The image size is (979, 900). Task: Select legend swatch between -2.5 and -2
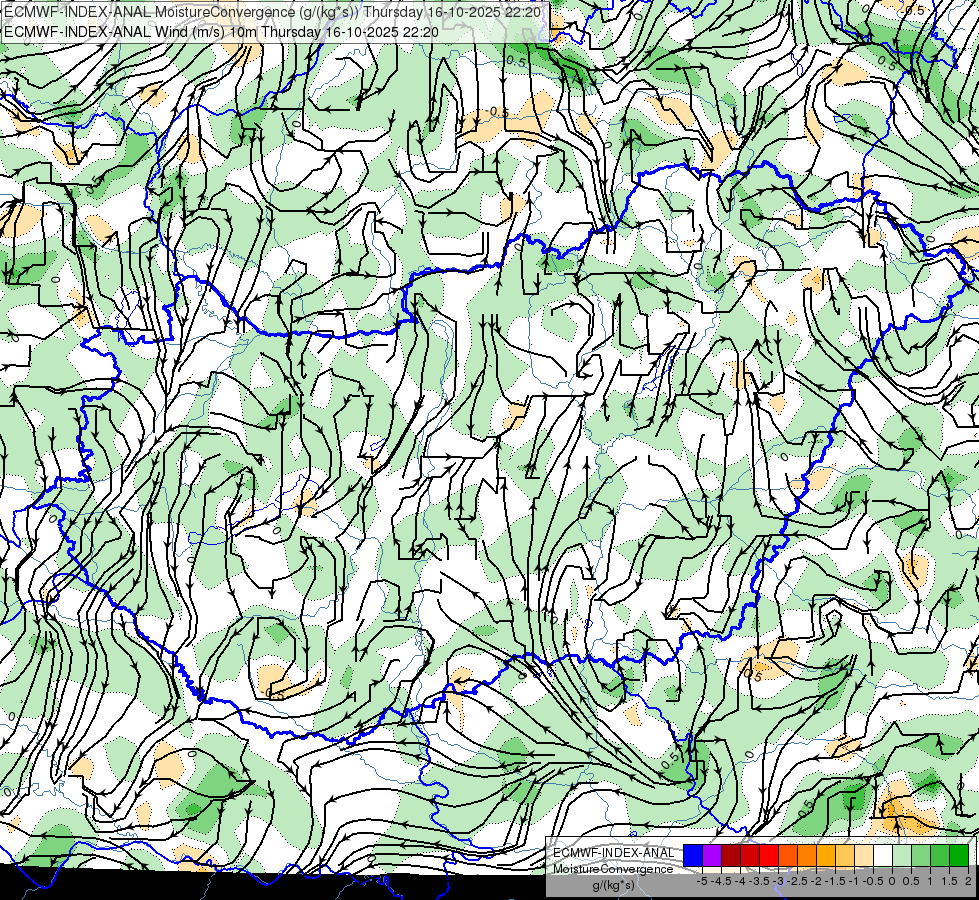pos(807,855)
